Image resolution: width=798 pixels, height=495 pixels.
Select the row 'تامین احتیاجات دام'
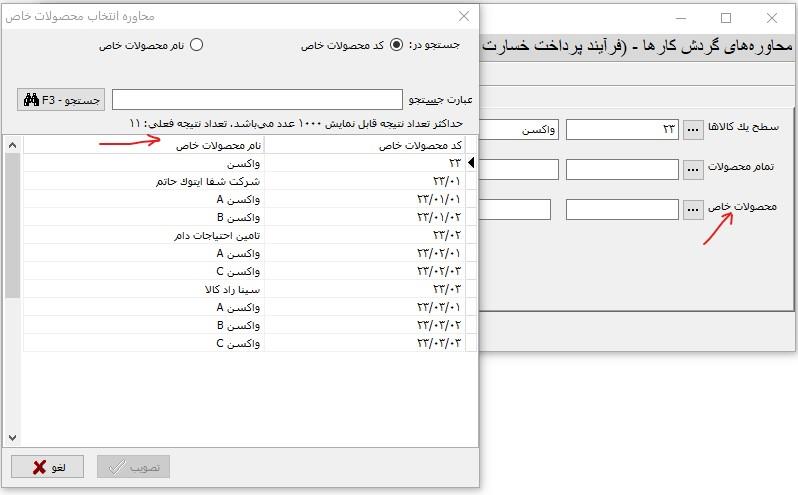[143, 235]
